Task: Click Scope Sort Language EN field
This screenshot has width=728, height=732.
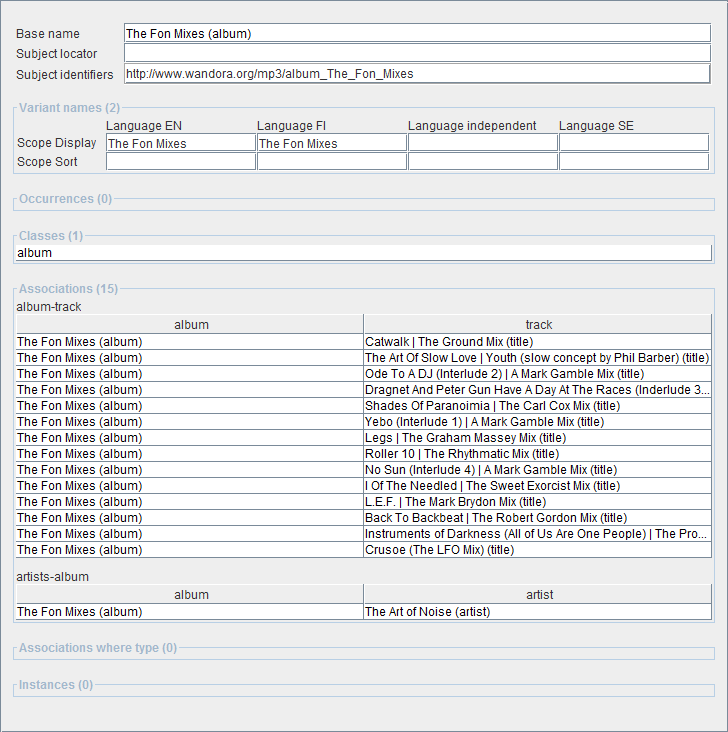Action: point(181,162)
